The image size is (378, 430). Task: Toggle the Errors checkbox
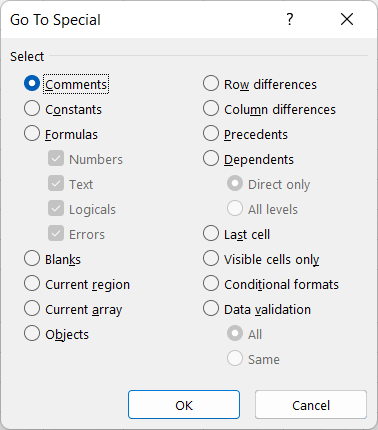point(56,233)
